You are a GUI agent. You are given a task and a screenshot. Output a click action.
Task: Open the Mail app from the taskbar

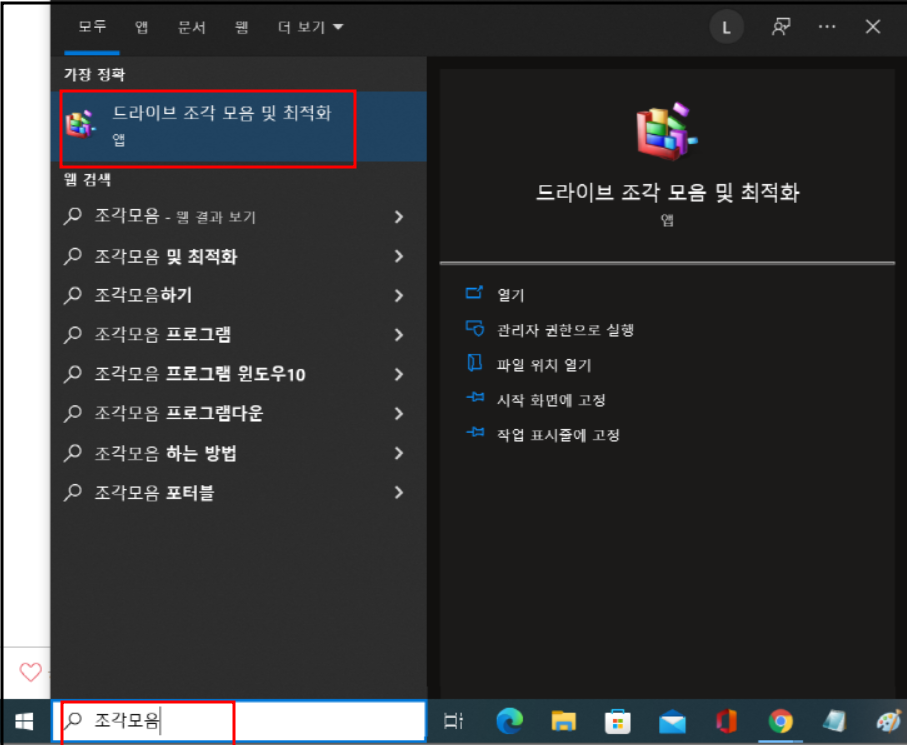[671, 720]
